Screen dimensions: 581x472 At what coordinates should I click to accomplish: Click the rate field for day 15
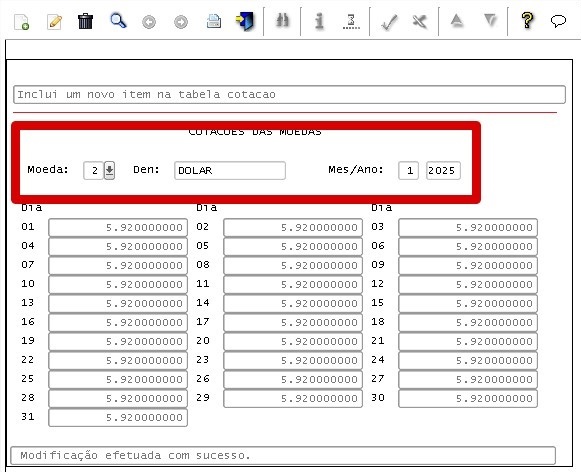(468, 303)
